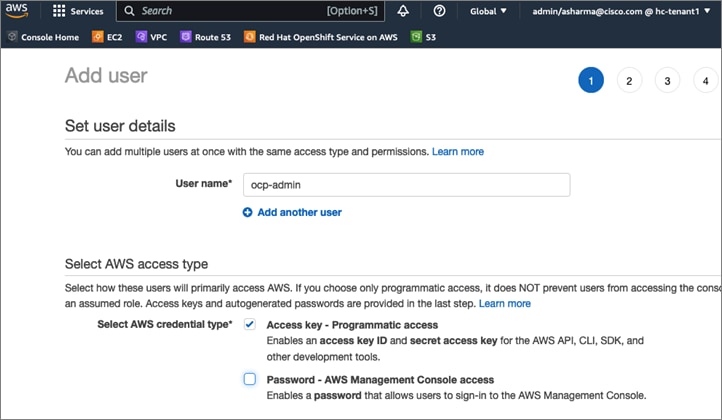The image size is (722, 420).
Task: Click the S3 bucket icon
Action: coord(416,36)
